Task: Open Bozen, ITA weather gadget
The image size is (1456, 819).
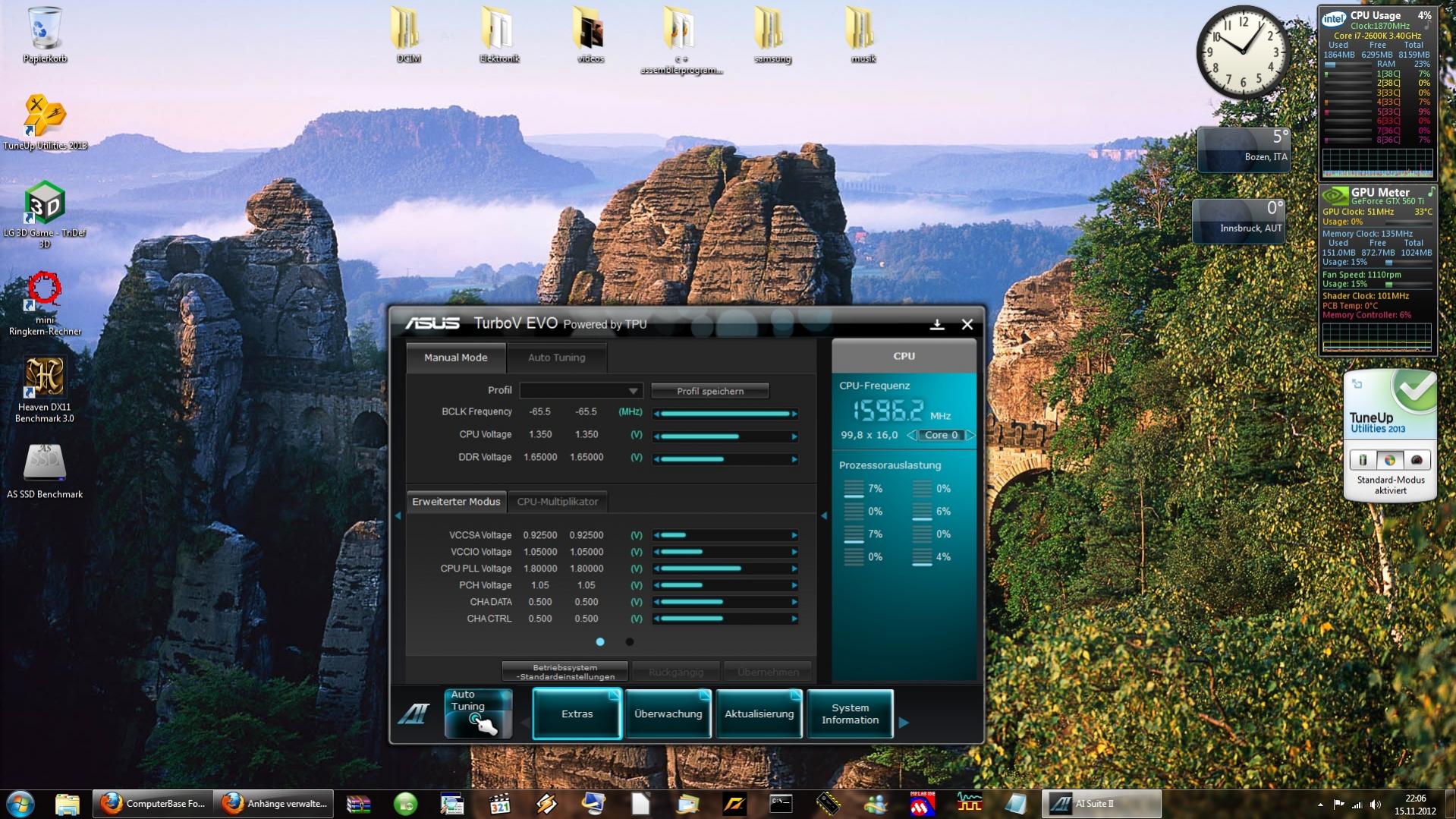Action: tap(1244, 150)
